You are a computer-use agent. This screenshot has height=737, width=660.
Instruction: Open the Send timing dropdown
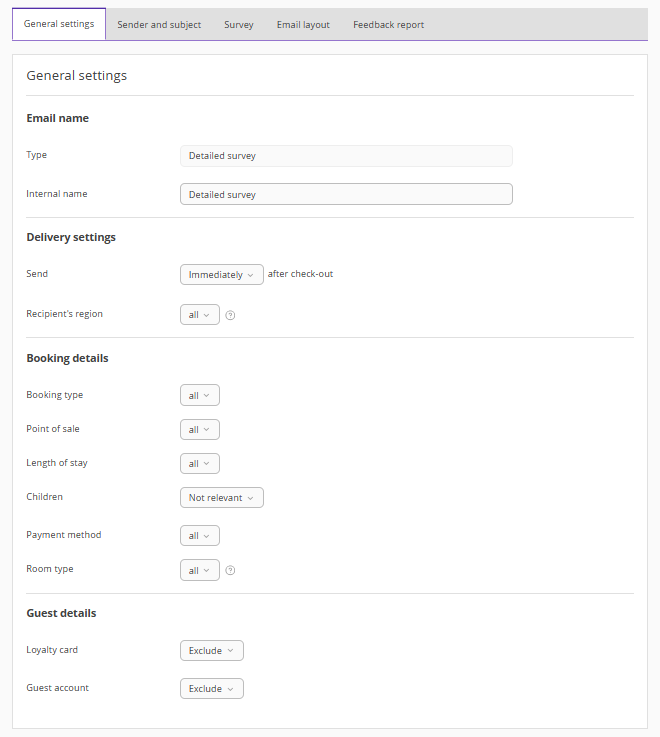[x=221, y=274]
